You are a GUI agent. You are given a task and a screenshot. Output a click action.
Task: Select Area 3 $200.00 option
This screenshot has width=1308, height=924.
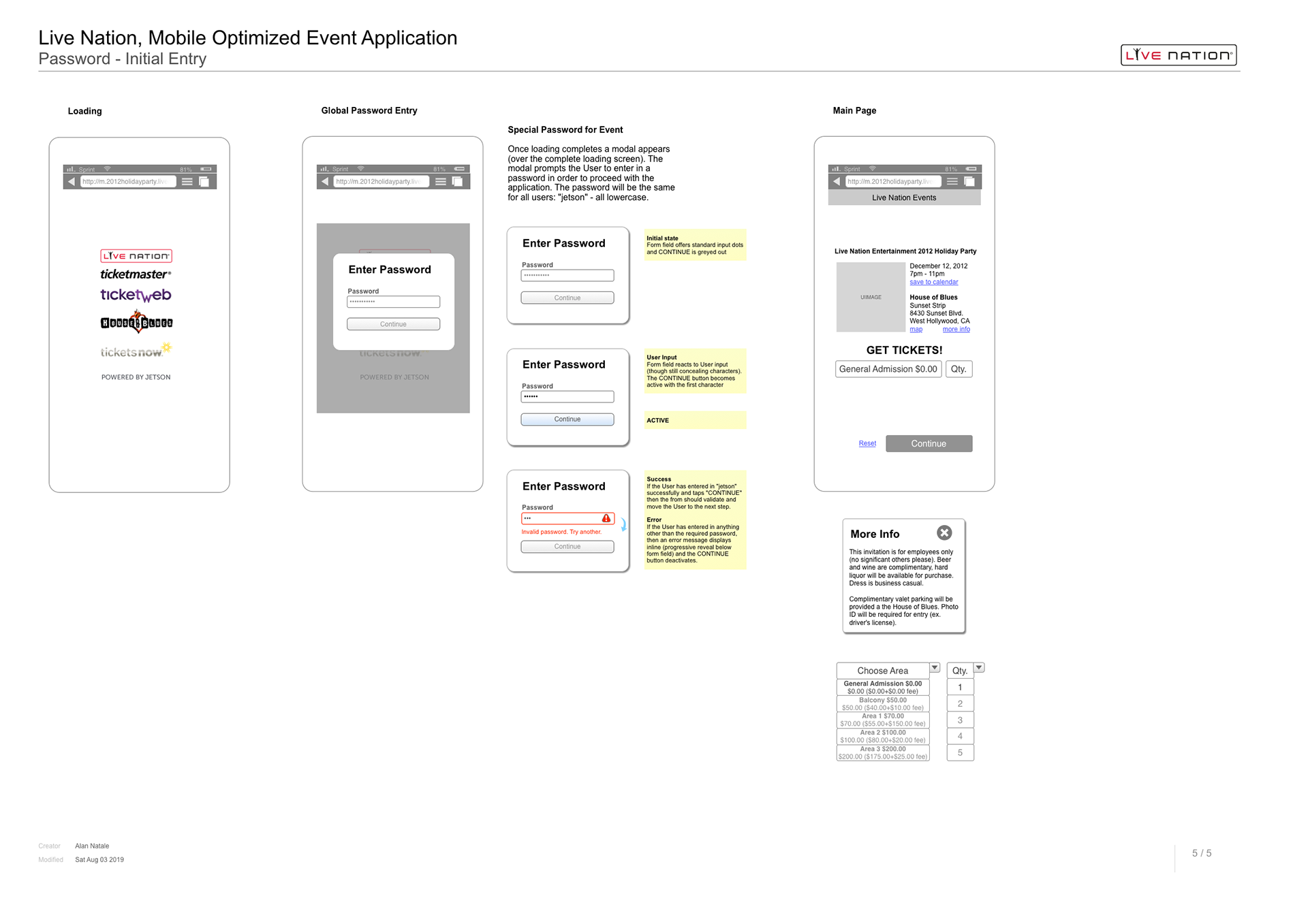click(x=883, y=753)
